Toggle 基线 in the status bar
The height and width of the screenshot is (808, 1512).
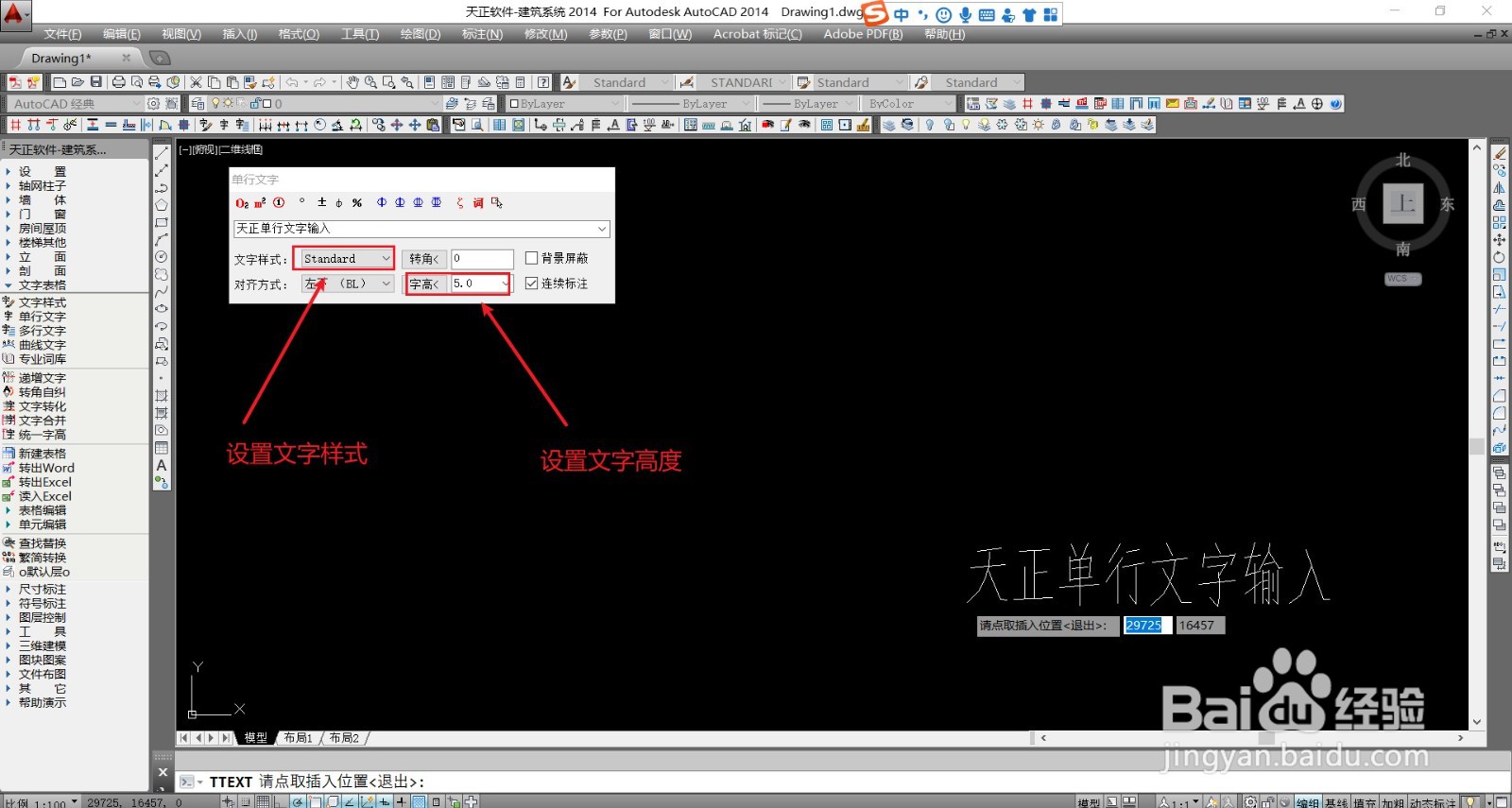(x=1336, y=801)
